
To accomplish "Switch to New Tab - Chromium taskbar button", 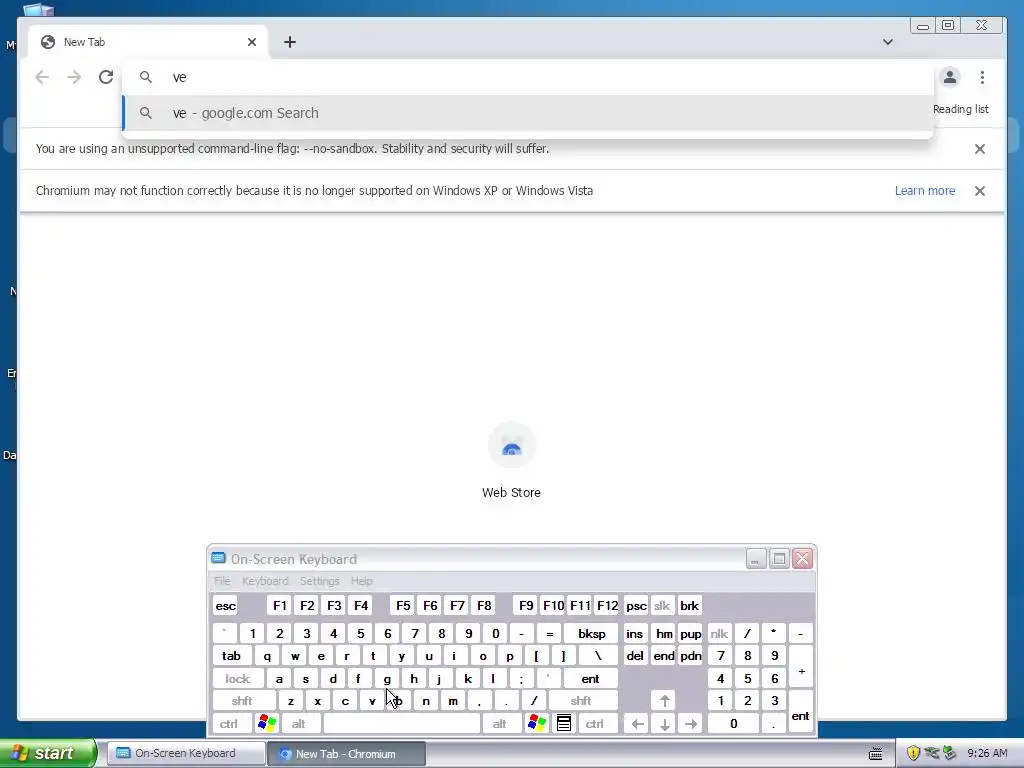I will (346, 754).
